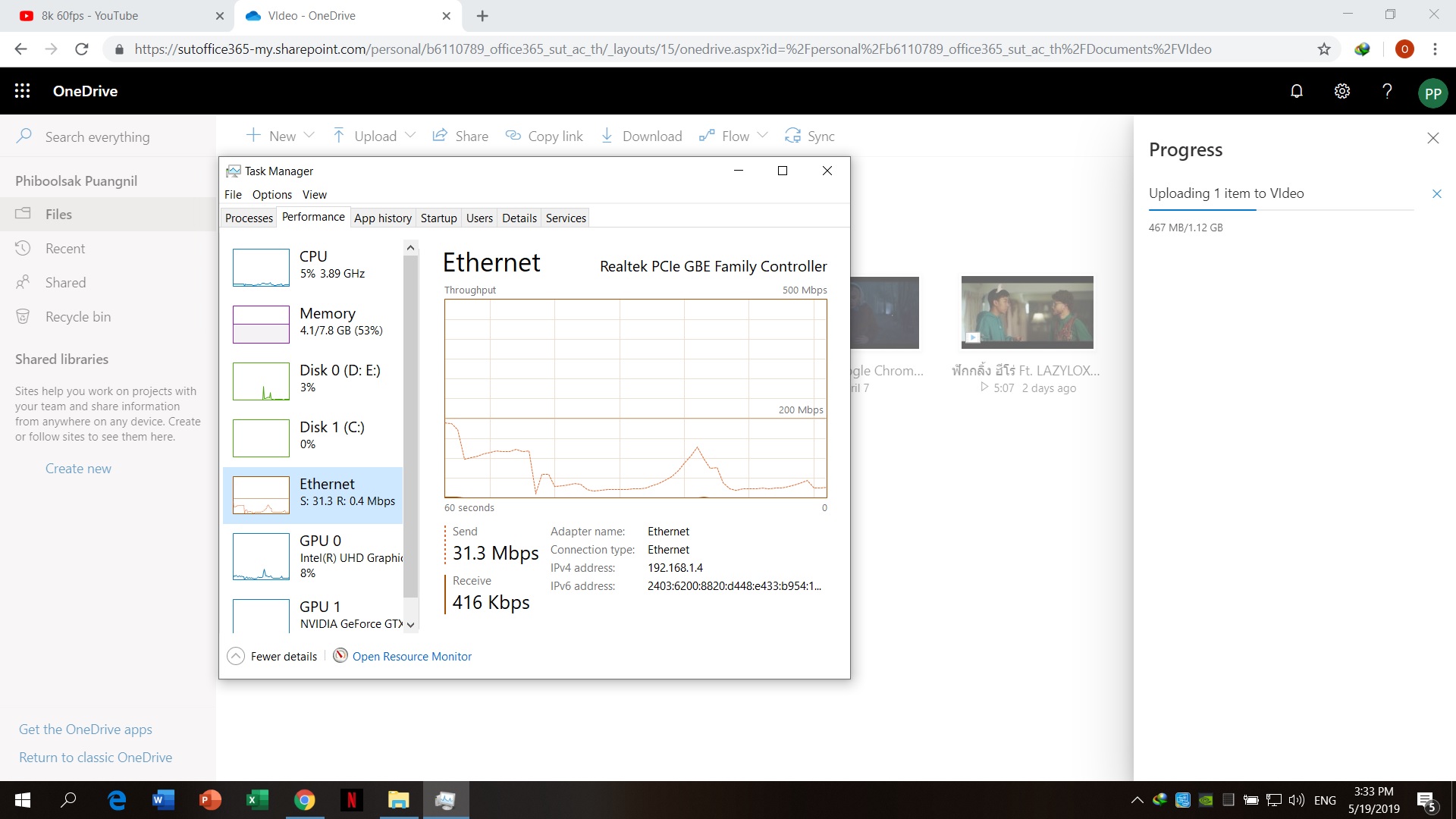The height and width of the screenshot is (819, 1456).
Task: Open a new Chrome tab
Action: click(482, 16)
